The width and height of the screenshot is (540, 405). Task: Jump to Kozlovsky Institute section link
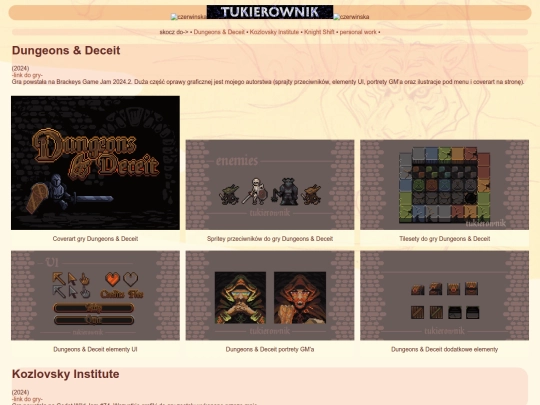point(274,32)
